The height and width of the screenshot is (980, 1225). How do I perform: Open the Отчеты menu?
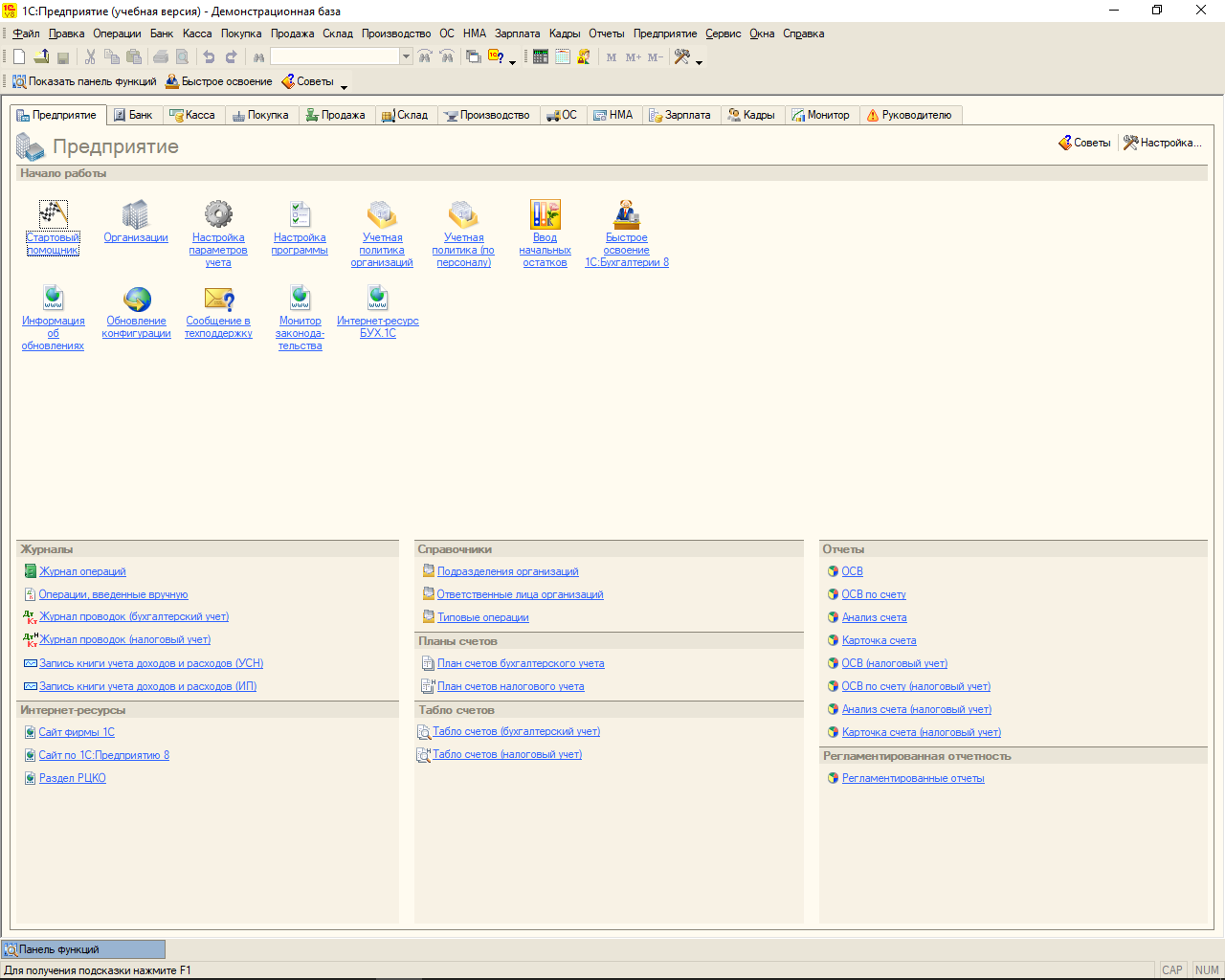[x=607, y=33]
